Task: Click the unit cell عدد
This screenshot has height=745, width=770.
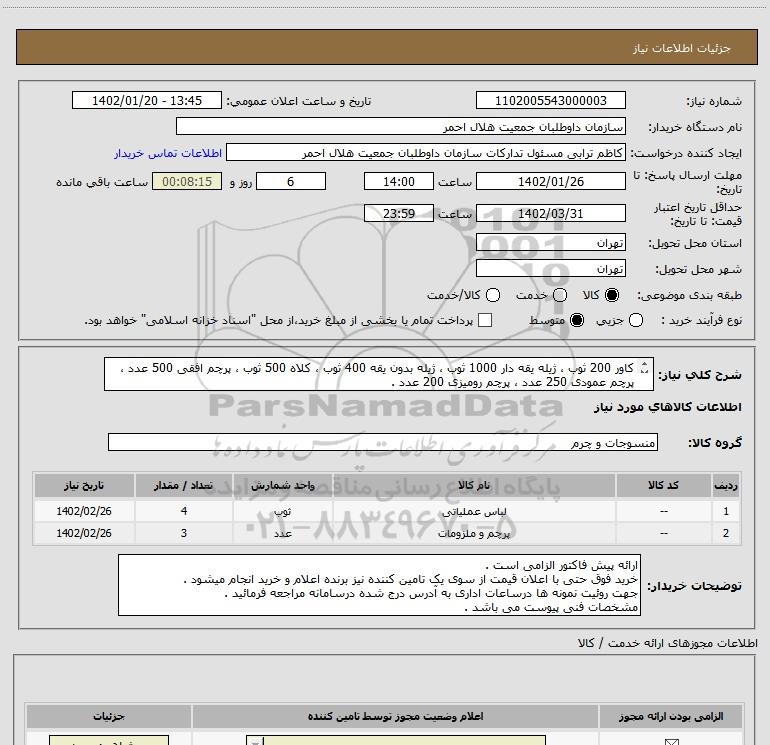Action: click(x=283, y=533)
